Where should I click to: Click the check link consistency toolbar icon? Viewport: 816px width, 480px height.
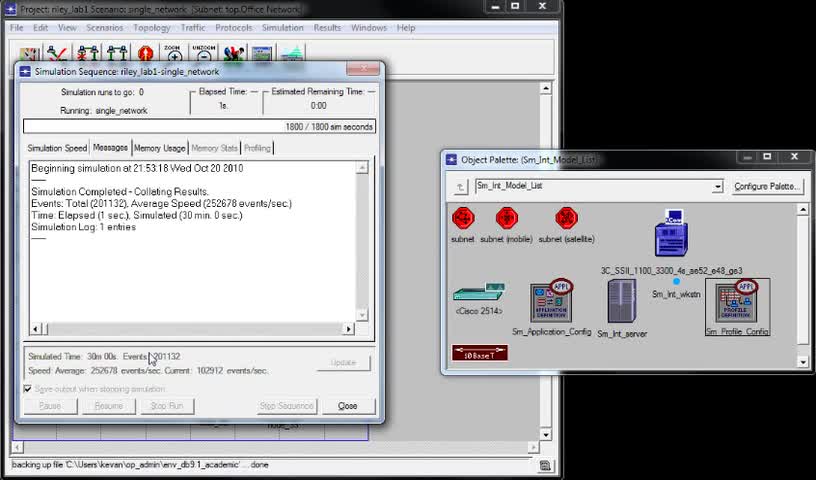pyautogui.click(x=57, y=53)
